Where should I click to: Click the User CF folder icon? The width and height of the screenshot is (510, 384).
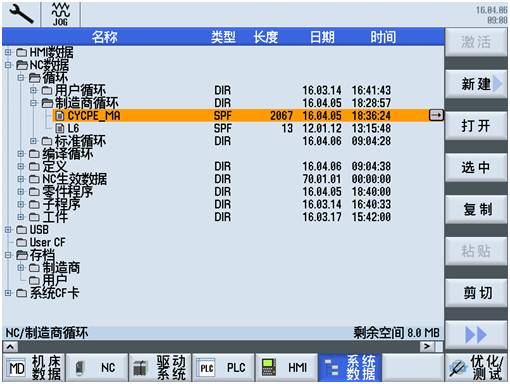coord(22,242)
